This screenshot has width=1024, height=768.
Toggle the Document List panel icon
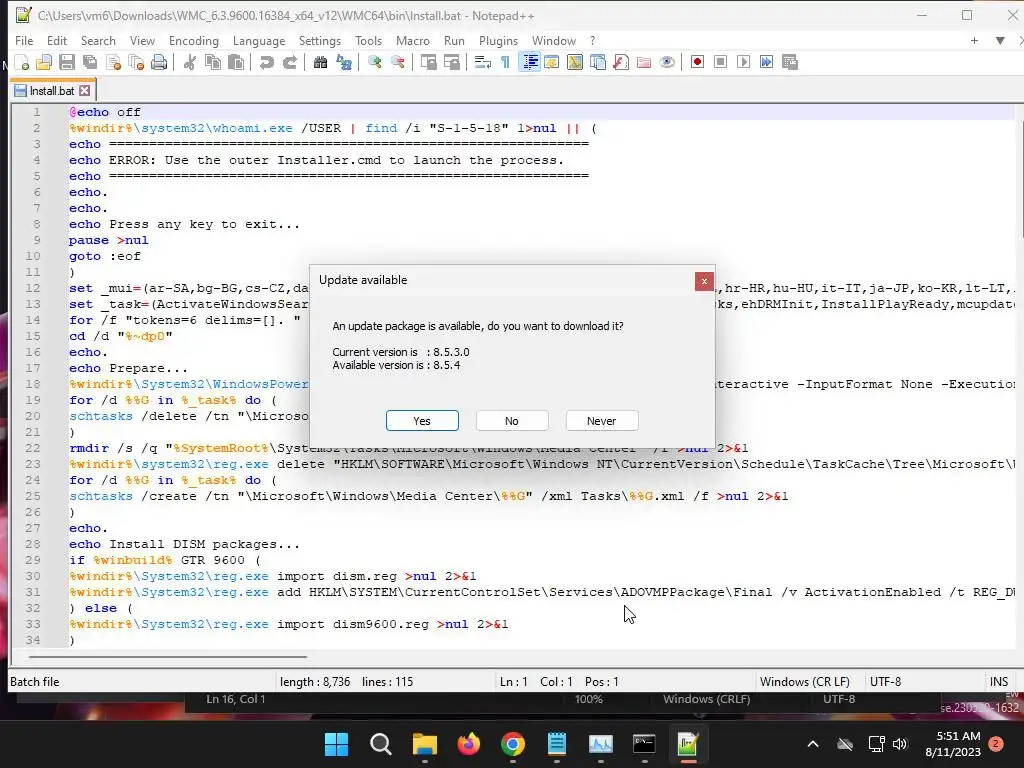click(598, 62)
